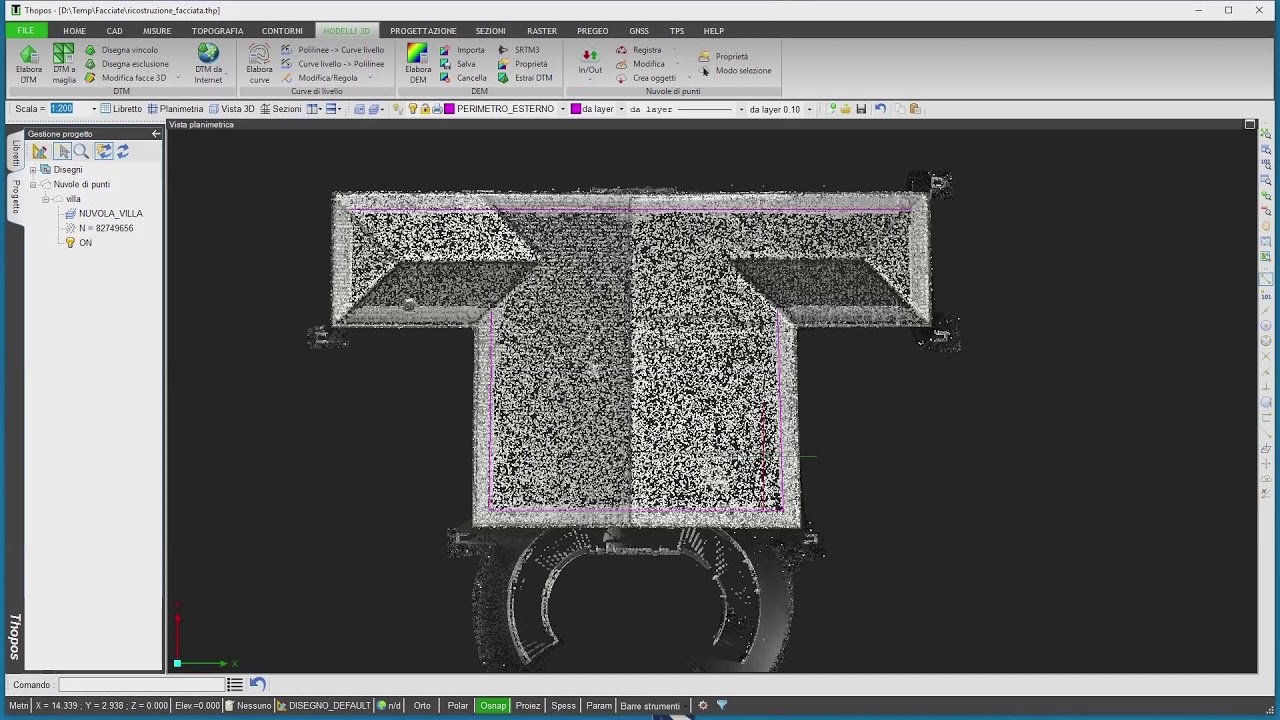1280x720 pixels.
Task: Open the Scala value dropdown
Action: pos(94,109)
